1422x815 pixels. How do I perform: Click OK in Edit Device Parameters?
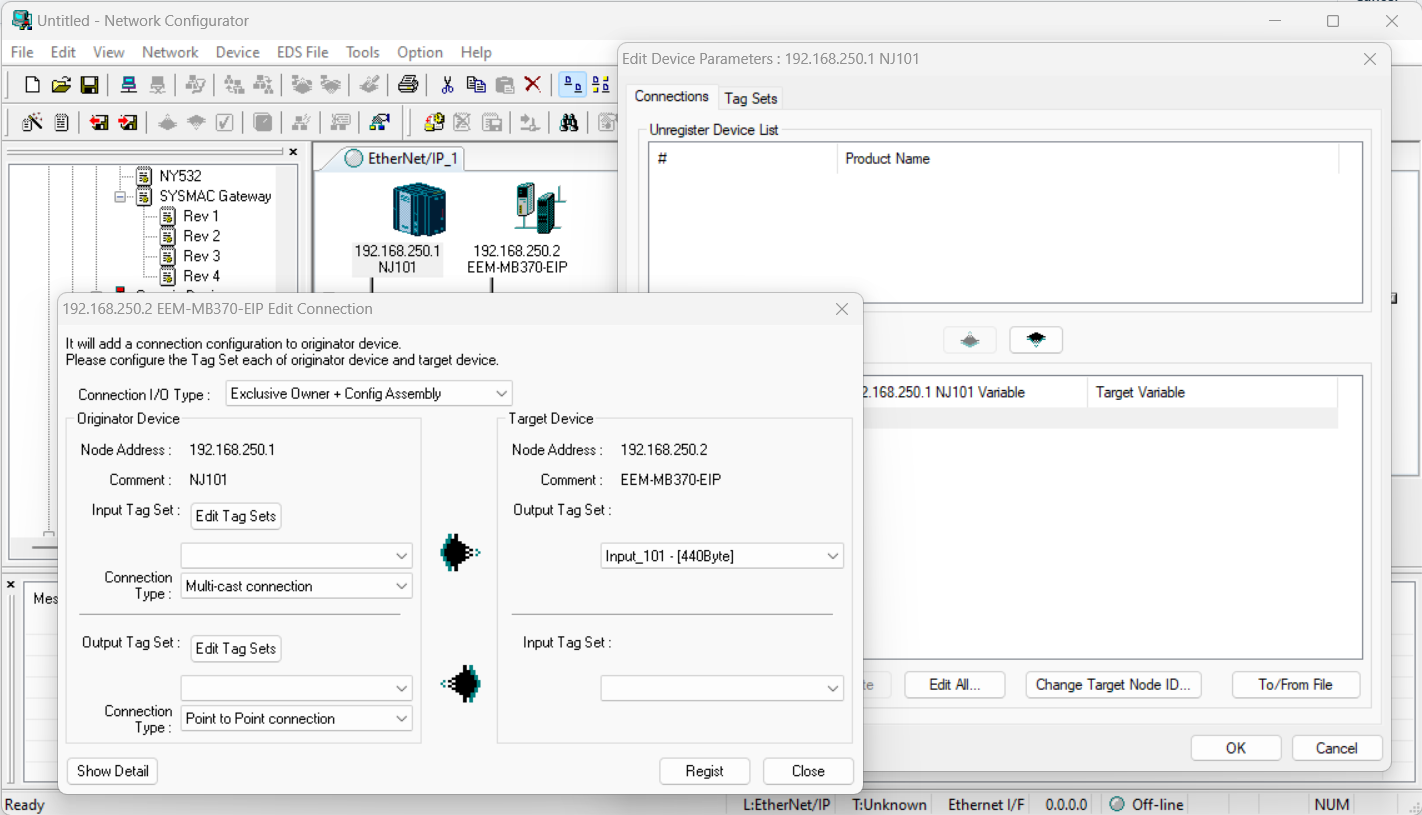click(x=1236, y=748)
